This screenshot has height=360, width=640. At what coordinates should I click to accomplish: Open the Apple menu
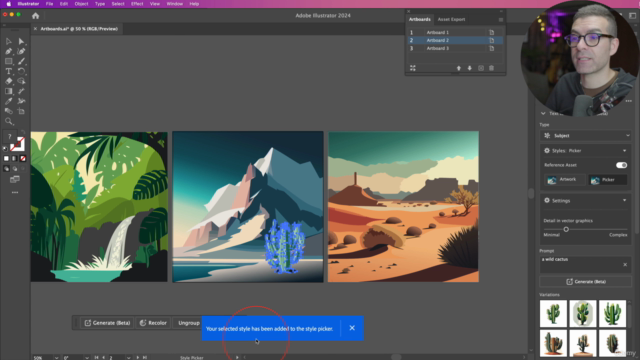tap(8, 4)
